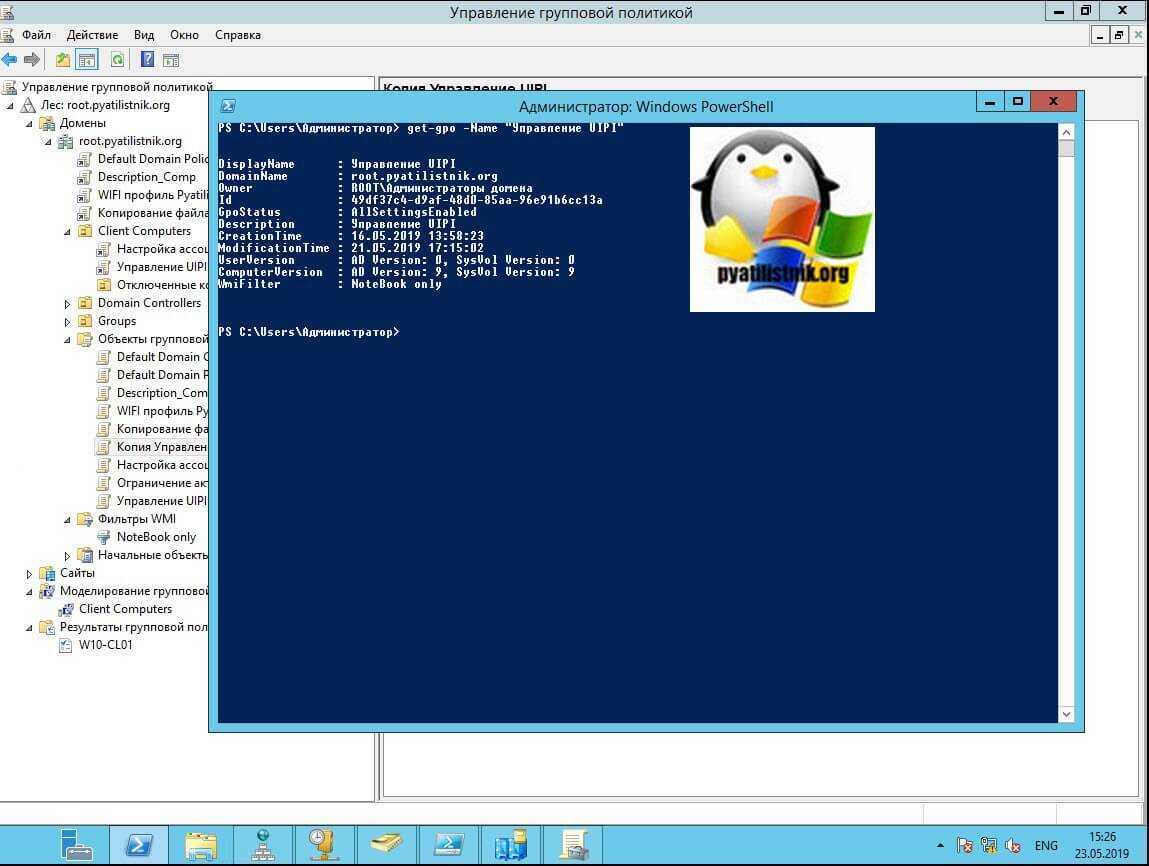Toggle the Show/Hide console tree button
Screen dimensions: 1149x866
(87, 60)
